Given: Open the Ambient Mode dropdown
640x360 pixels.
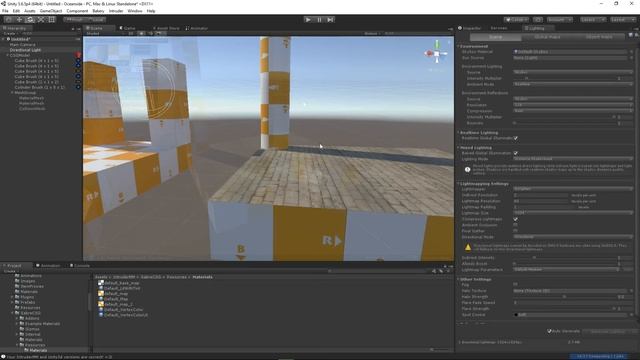Looking at the screenshot, I should [x=573, y=84].
